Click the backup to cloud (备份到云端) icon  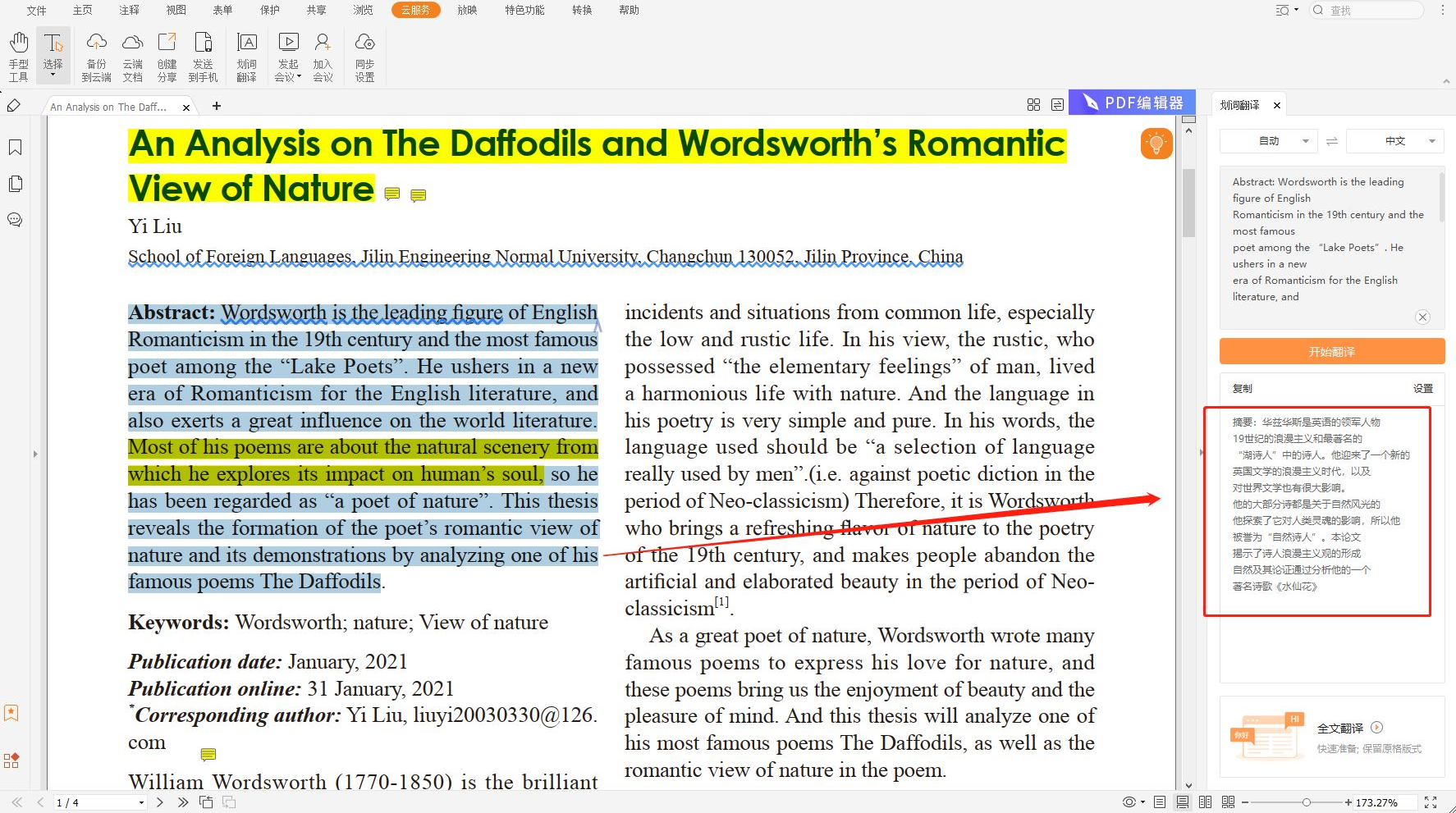[96, 56]
